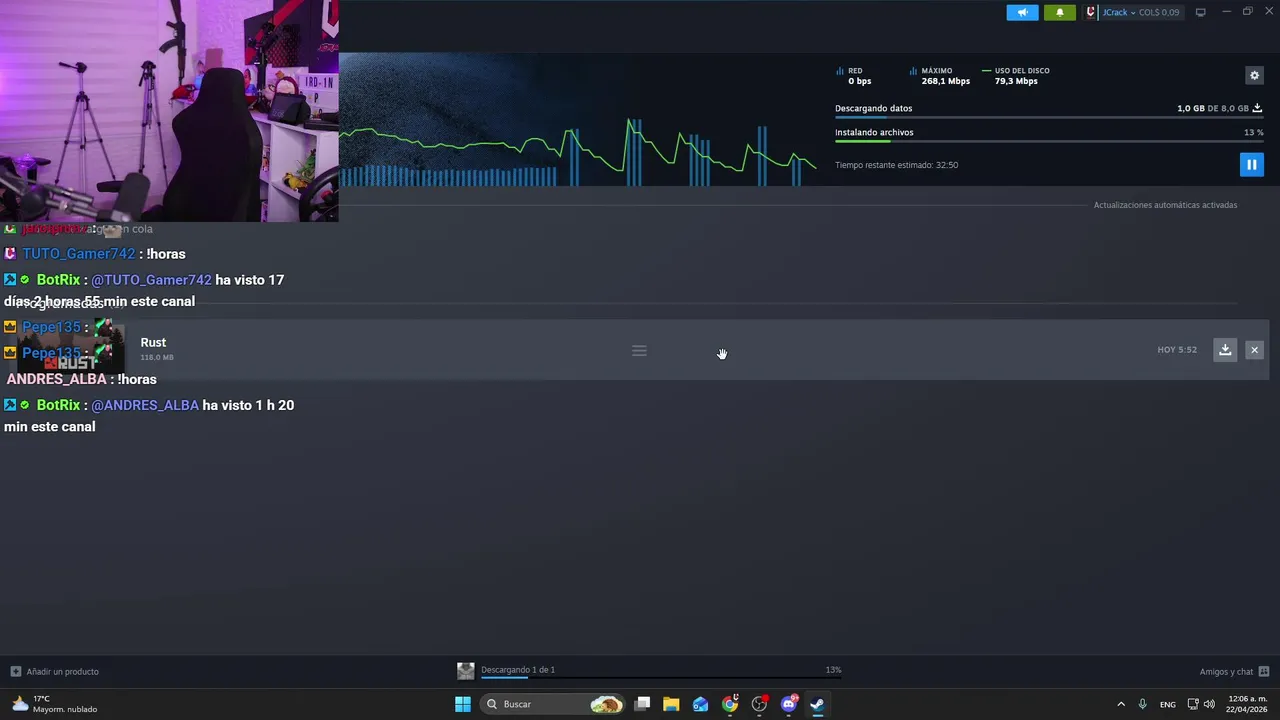Click the Tiempo restante estimado text
Viewport: 1280px width, 720px height.
coord(896,165)
